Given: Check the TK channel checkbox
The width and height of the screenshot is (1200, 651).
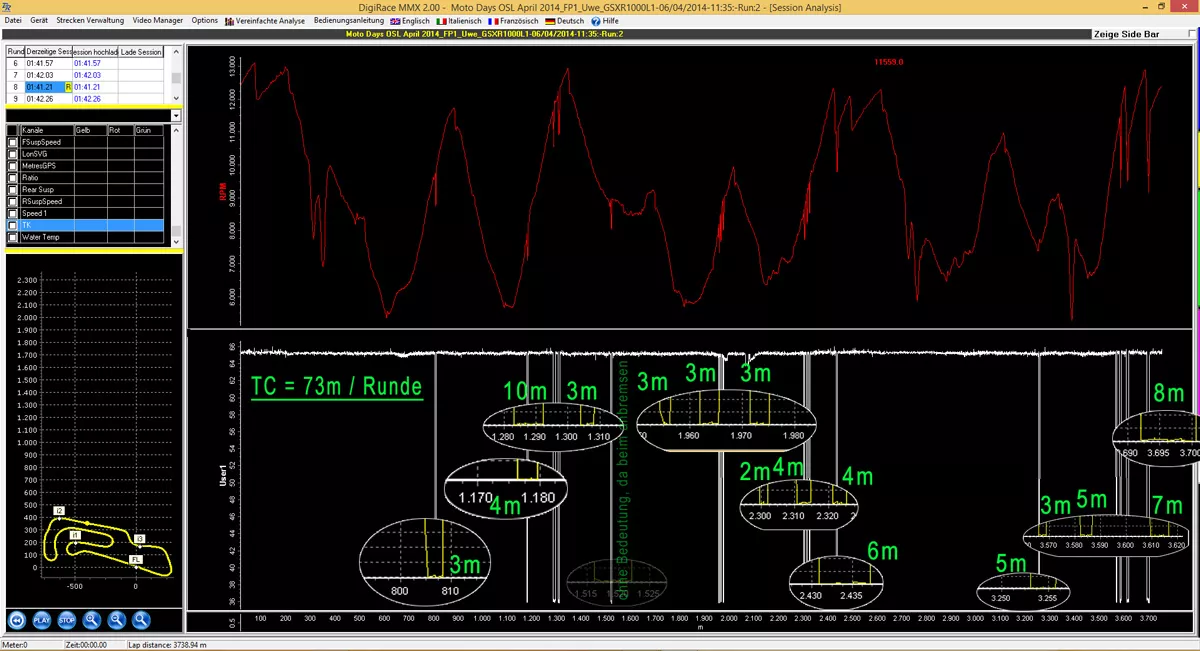Looking at the screenshot, I should pyautogui.click(x=13, y=225).
